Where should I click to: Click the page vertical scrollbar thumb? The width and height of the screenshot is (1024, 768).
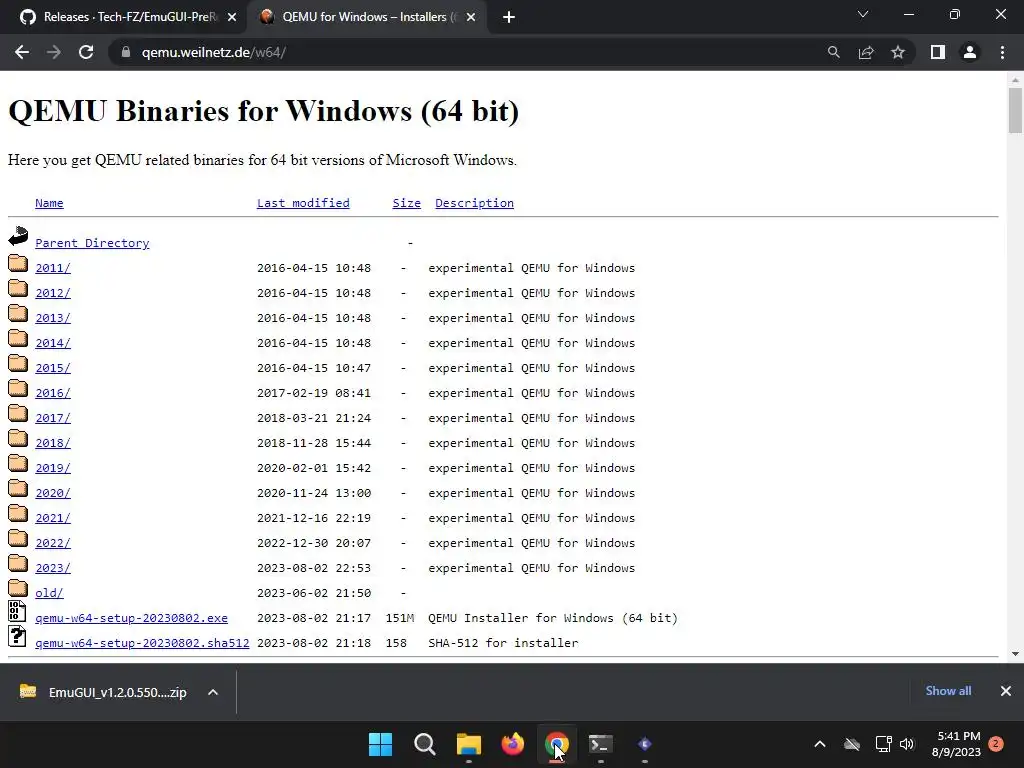tap(1015, 111)
